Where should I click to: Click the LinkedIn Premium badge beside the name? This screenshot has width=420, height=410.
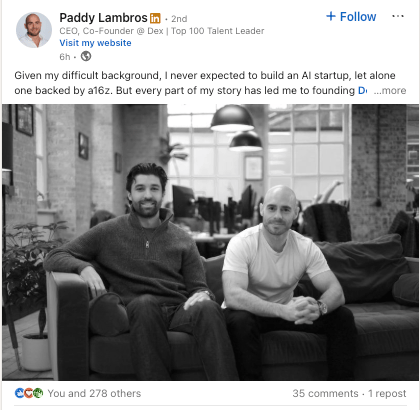tap(155, 18)
